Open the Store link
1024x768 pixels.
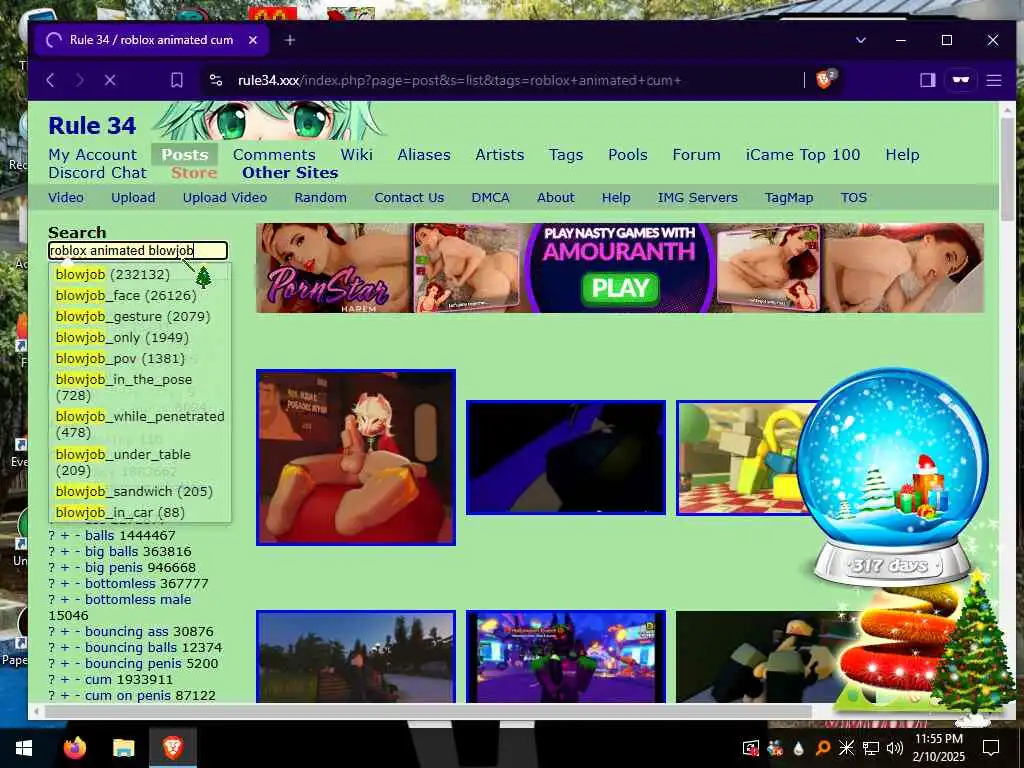coord(194,173)
